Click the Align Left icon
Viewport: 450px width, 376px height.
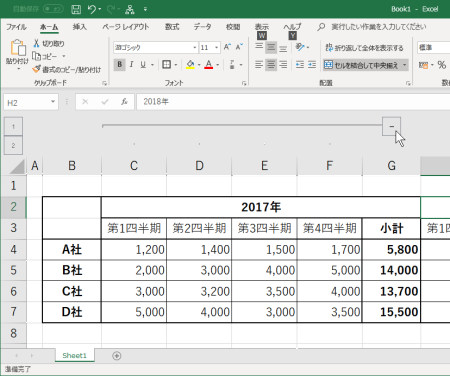tap(259, 64)
